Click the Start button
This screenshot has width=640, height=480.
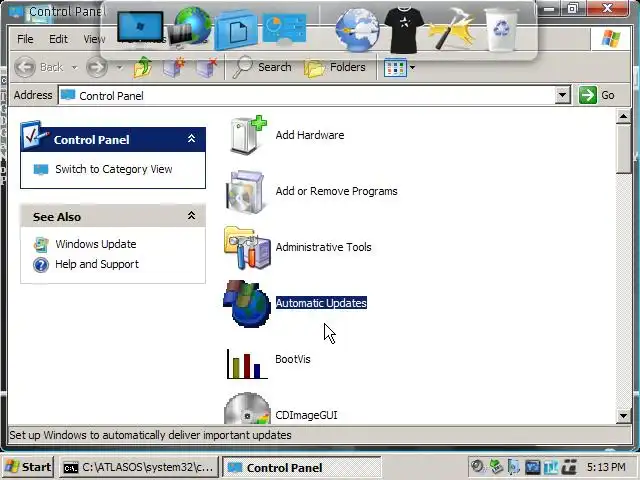pyautogui.click(x=28, y=467)
